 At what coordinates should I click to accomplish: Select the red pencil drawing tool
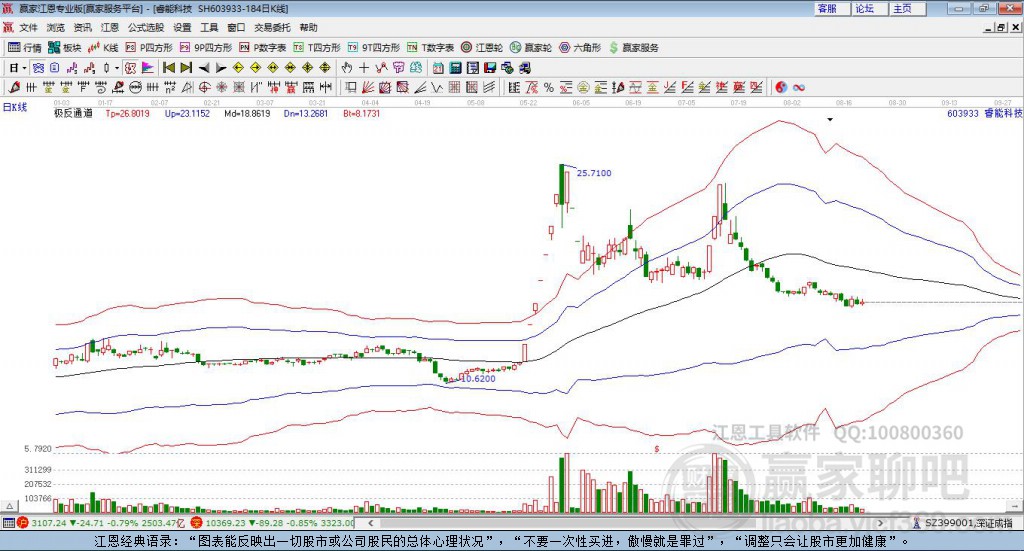[14, 87]
